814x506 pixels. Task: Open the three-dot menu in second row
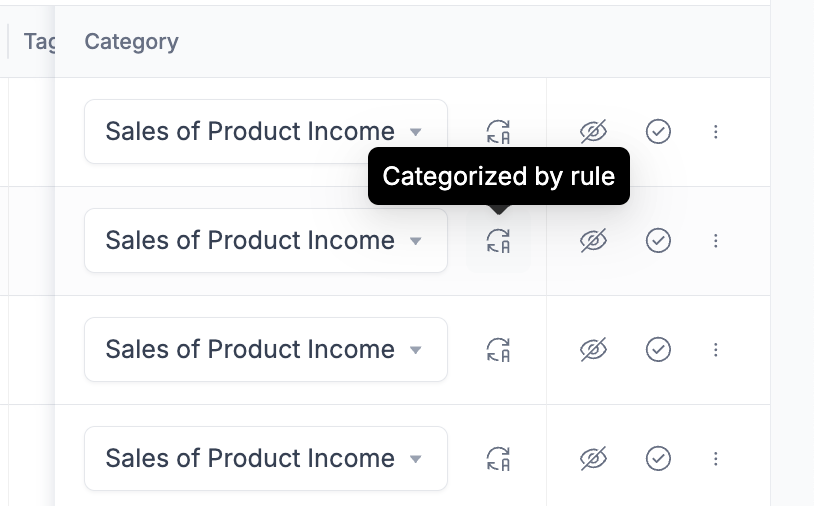click(x=716, y=241)
